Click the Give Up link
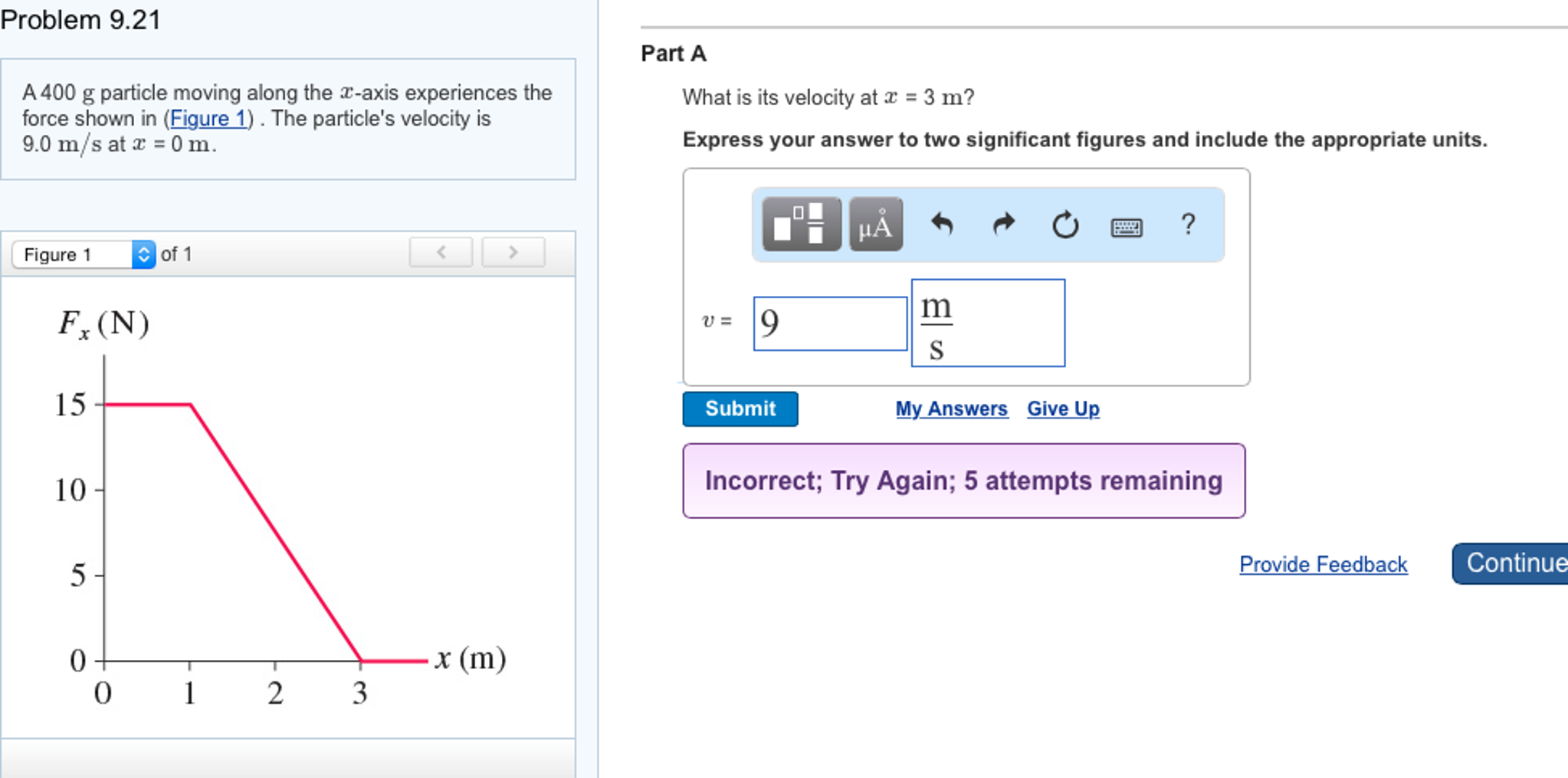This screenshot has width=1568, height=778. pyautogui.click(x=1063, y=409)
